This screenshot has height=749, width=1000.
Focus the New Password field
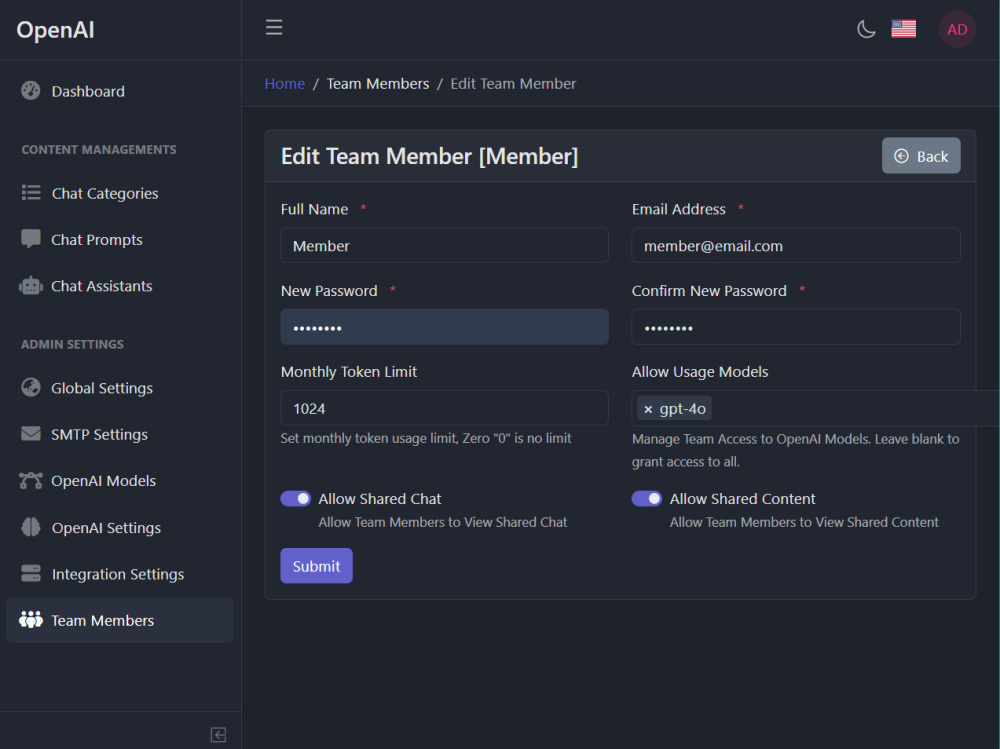(x=445, y=327)
